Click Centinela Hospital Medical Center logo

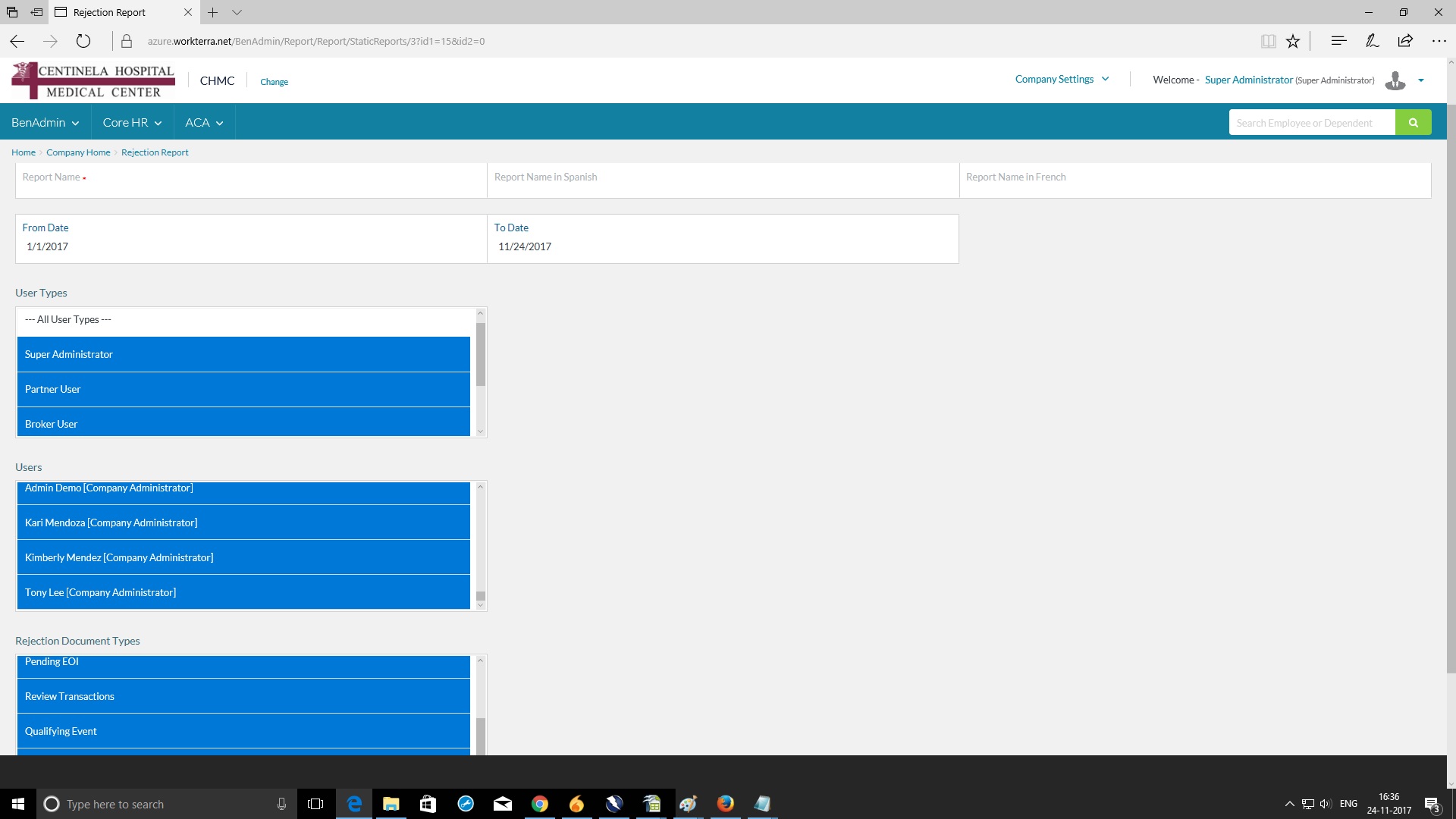coord(93,80)
